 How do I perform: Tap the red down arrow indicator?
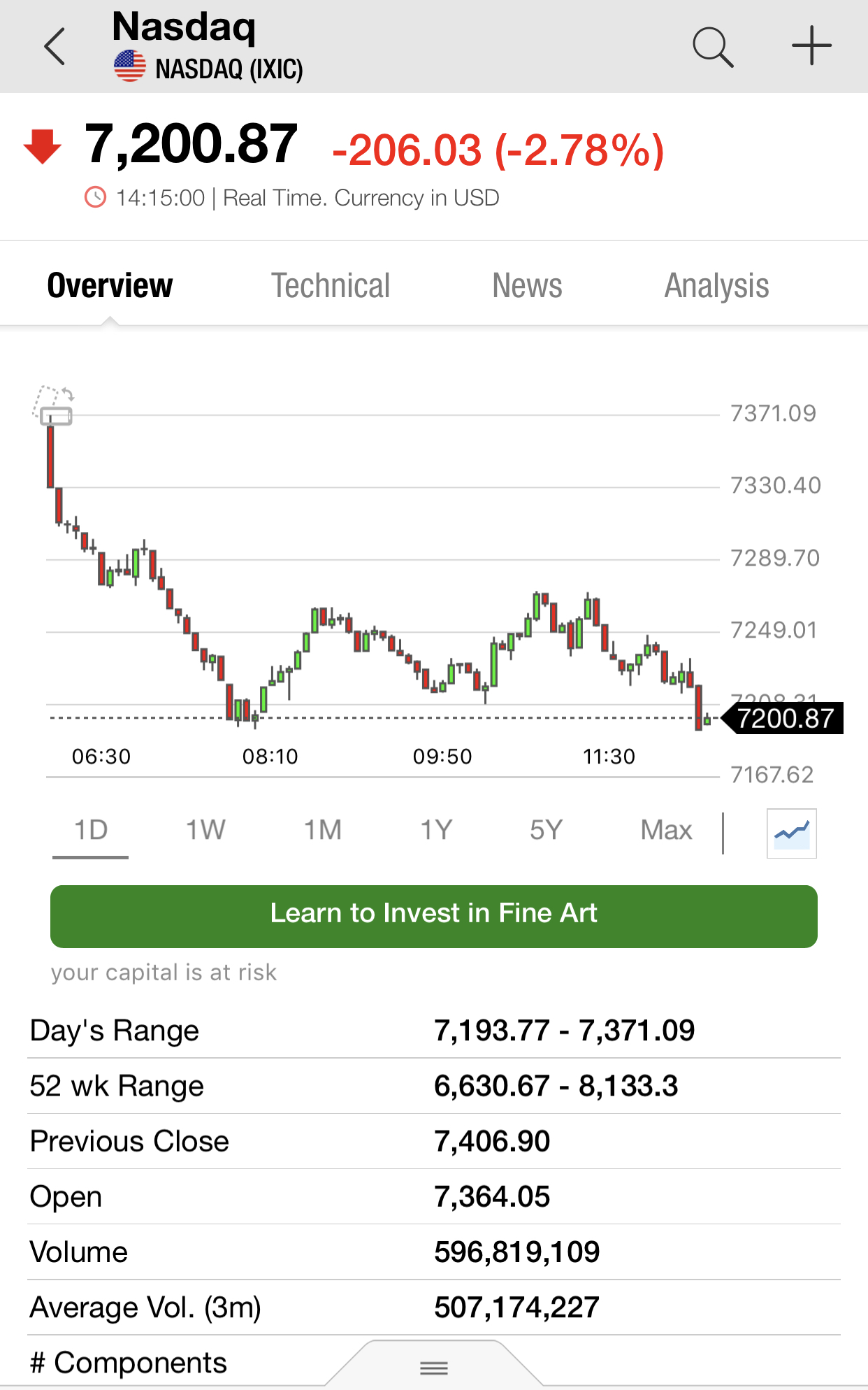[x=43, y=146]
